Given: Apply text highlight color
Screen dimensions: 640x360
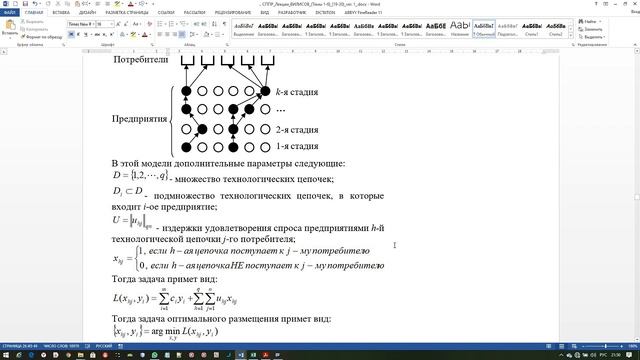Looking at the screenshot, I should click(133, 34).
